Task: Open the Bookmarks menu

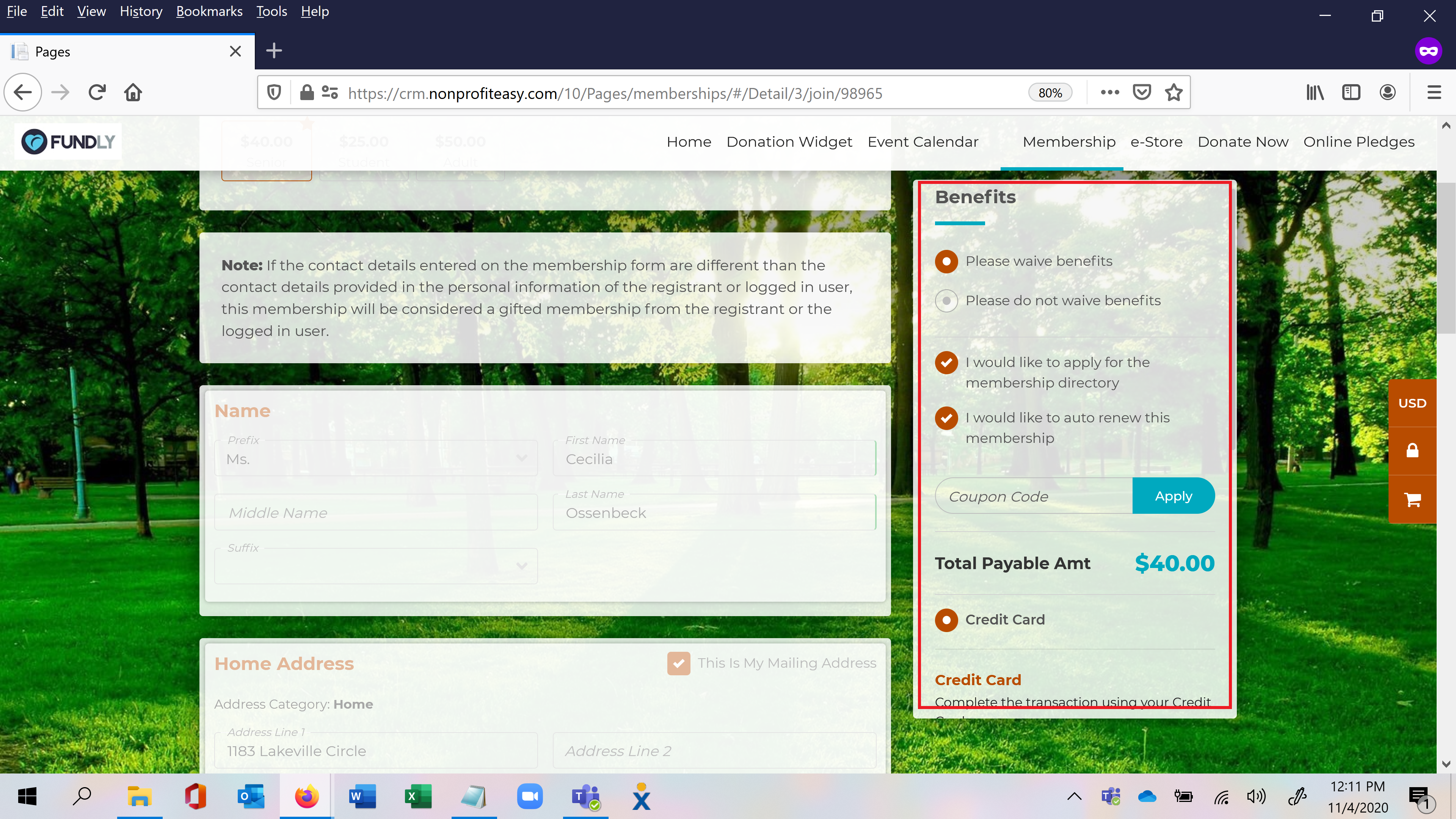Action: pyautogui.click(x=209, y=11)
